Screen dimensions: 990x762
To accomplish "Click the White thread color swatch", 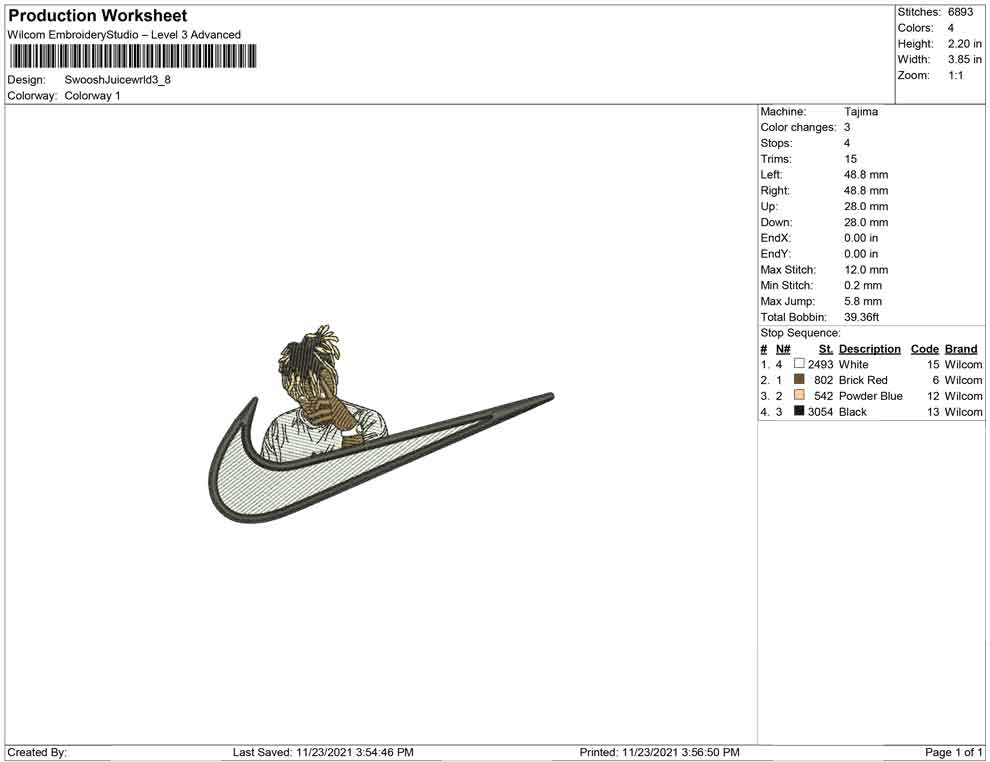I will coord(799,363).
